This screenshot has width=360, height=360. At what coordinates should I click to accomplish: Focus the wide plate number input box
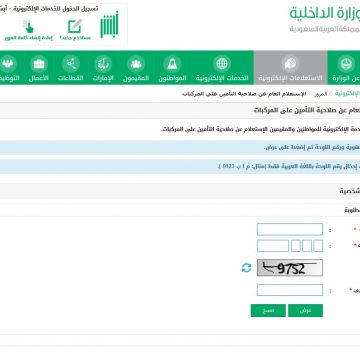tap(273, 246)
